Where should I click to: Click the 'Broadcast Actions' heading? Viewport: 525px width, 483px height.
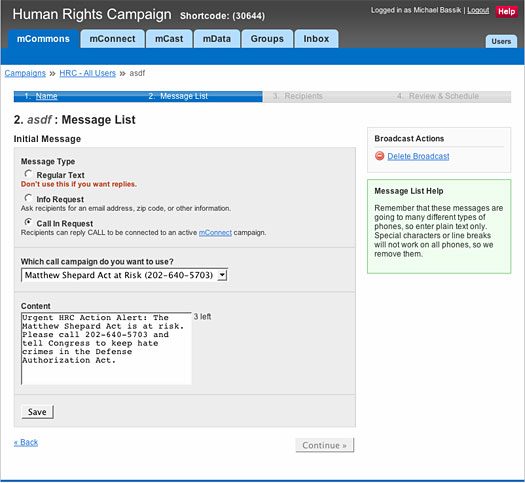pyautogui.click(x=409, y=139)
